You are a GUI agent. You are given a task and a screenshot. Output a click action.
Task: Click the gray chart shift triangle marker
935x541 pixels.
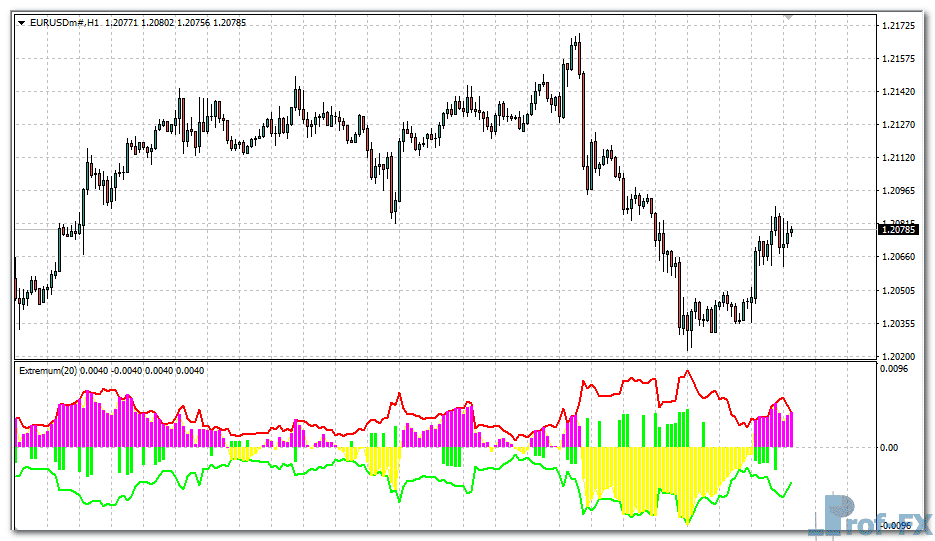coord(789,18)
